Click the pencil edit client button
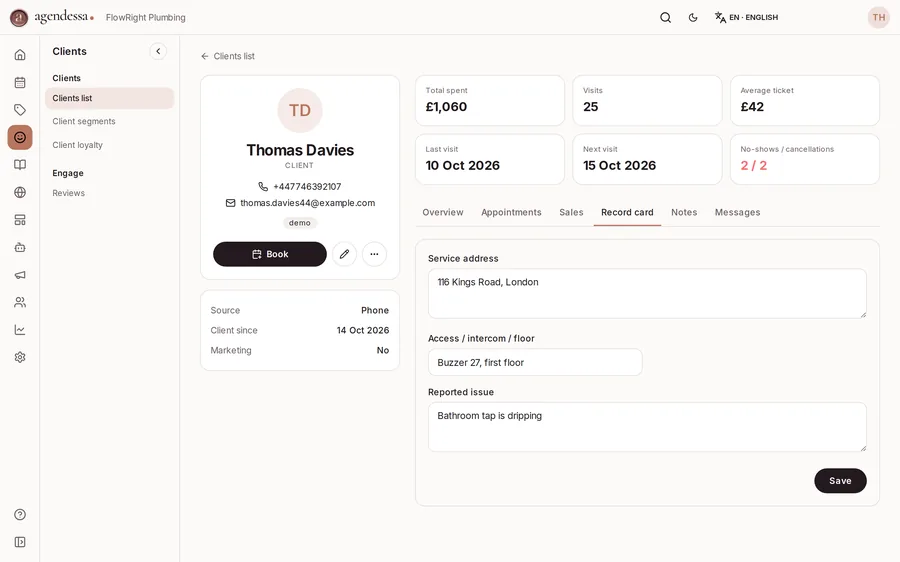Screen dimensions: 900x562 344,254
